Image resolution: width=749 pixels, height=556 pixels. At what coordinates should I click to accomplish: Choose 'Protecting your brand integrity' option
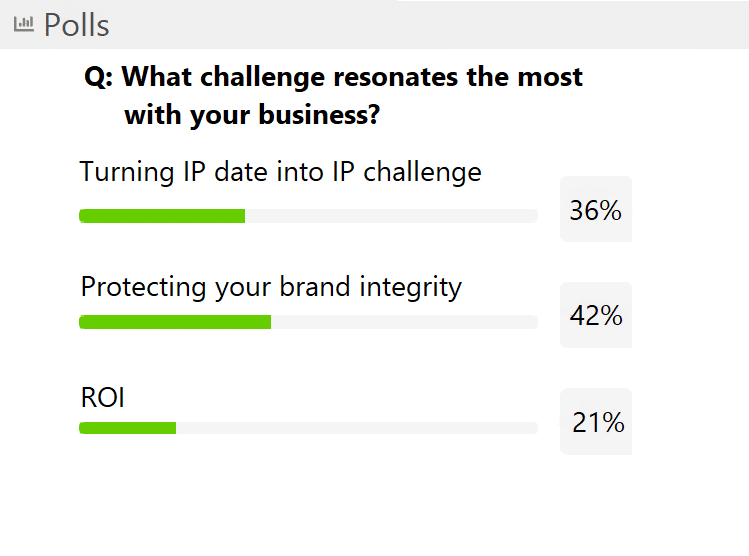pos(271,287)
